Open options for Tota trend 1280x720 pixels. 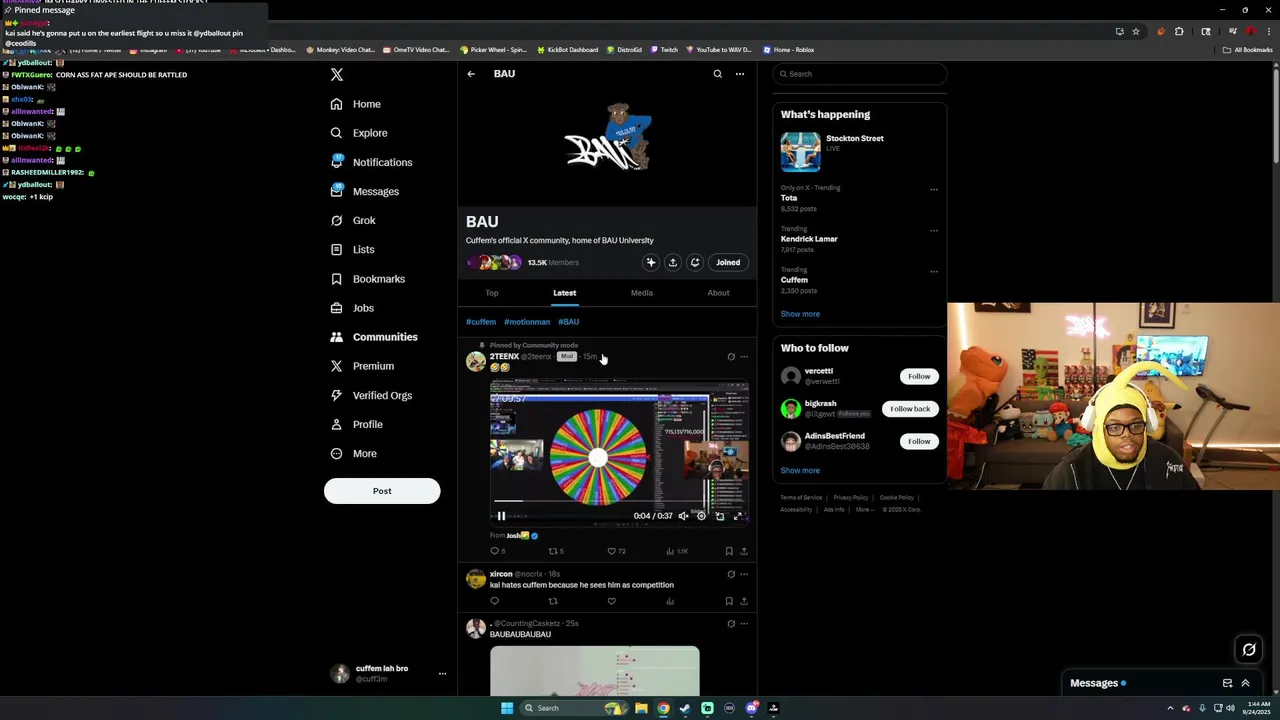(x=934, y=189)
